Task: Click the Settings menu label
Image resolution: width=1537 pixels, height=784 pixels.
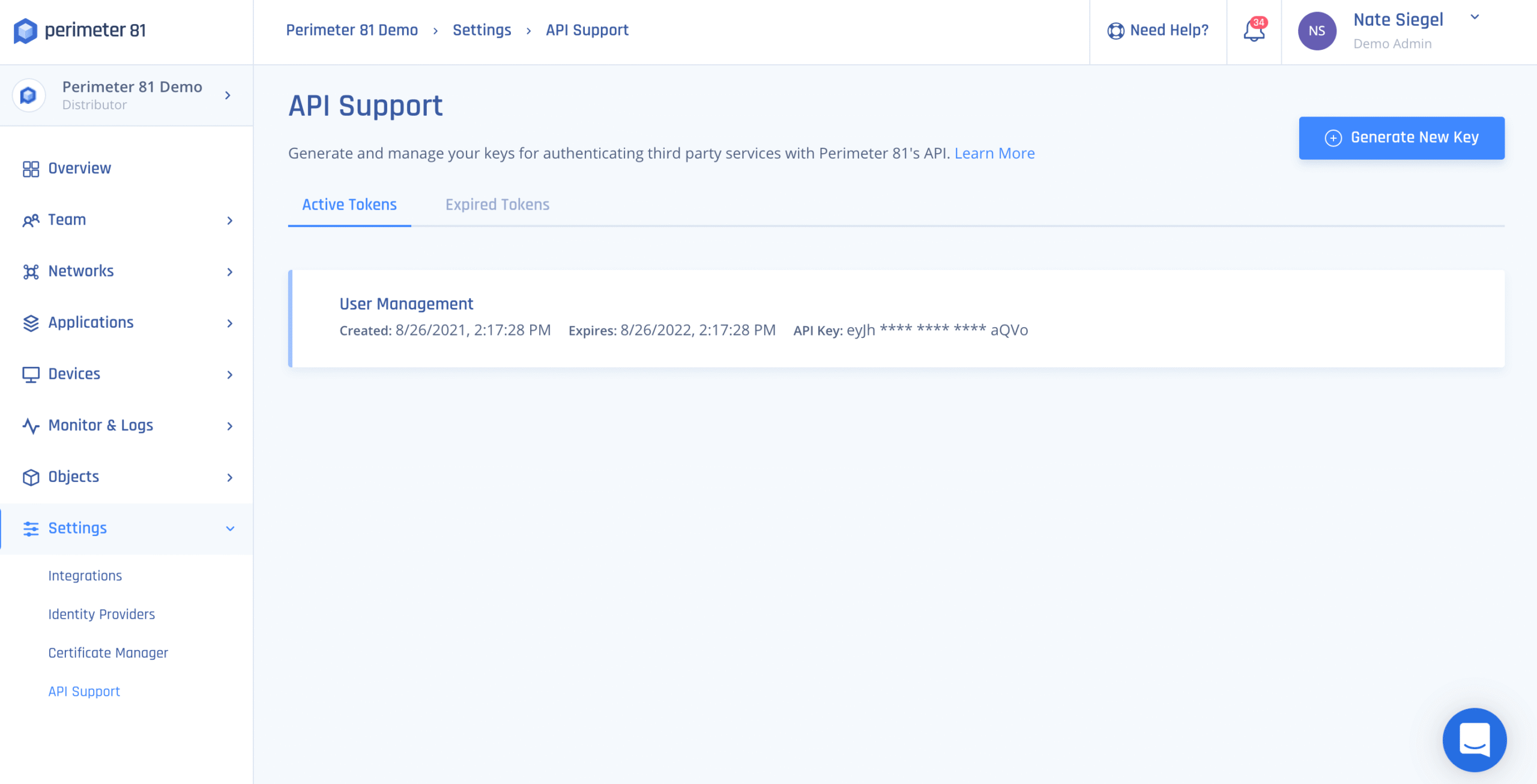Action: 77,528
